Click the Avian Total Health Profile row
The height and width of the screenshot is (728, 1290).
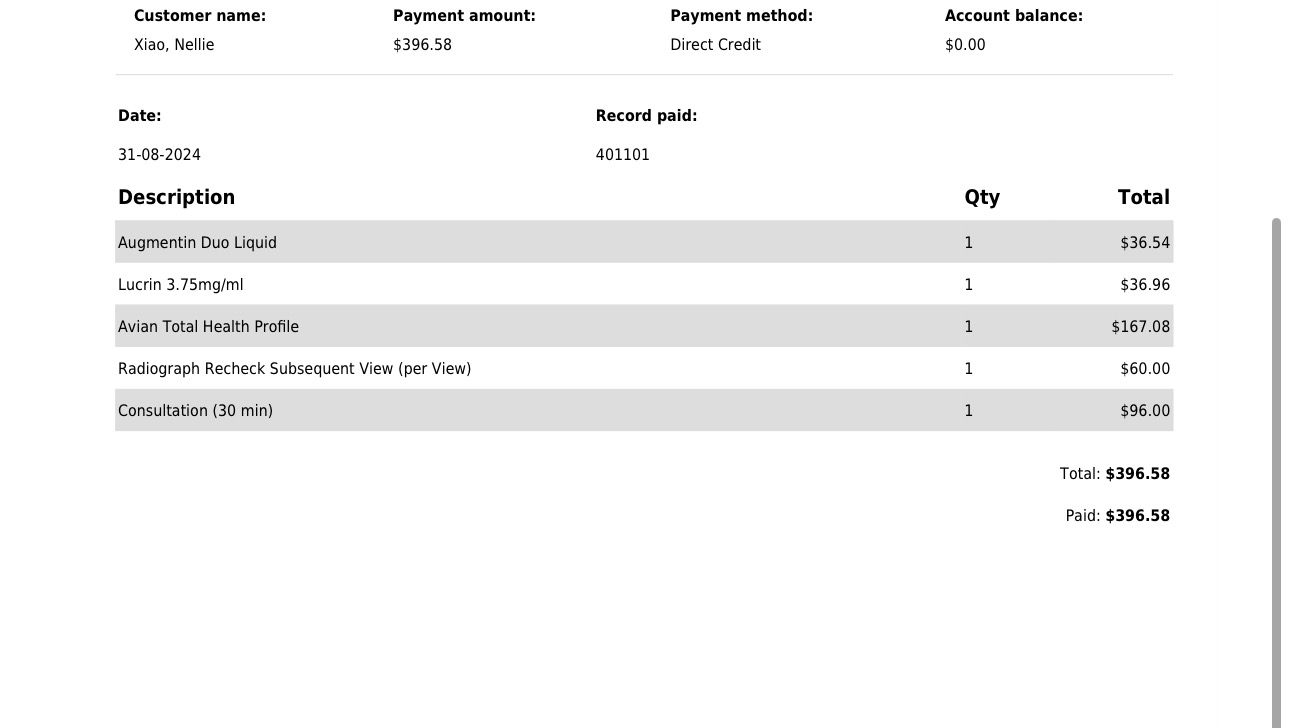click(644, 326)
